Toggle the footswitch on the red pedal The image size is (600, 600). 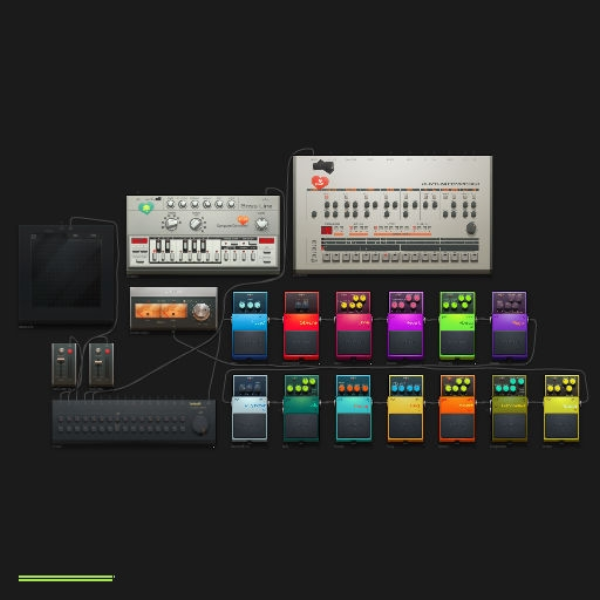click(x=301, y=342)
